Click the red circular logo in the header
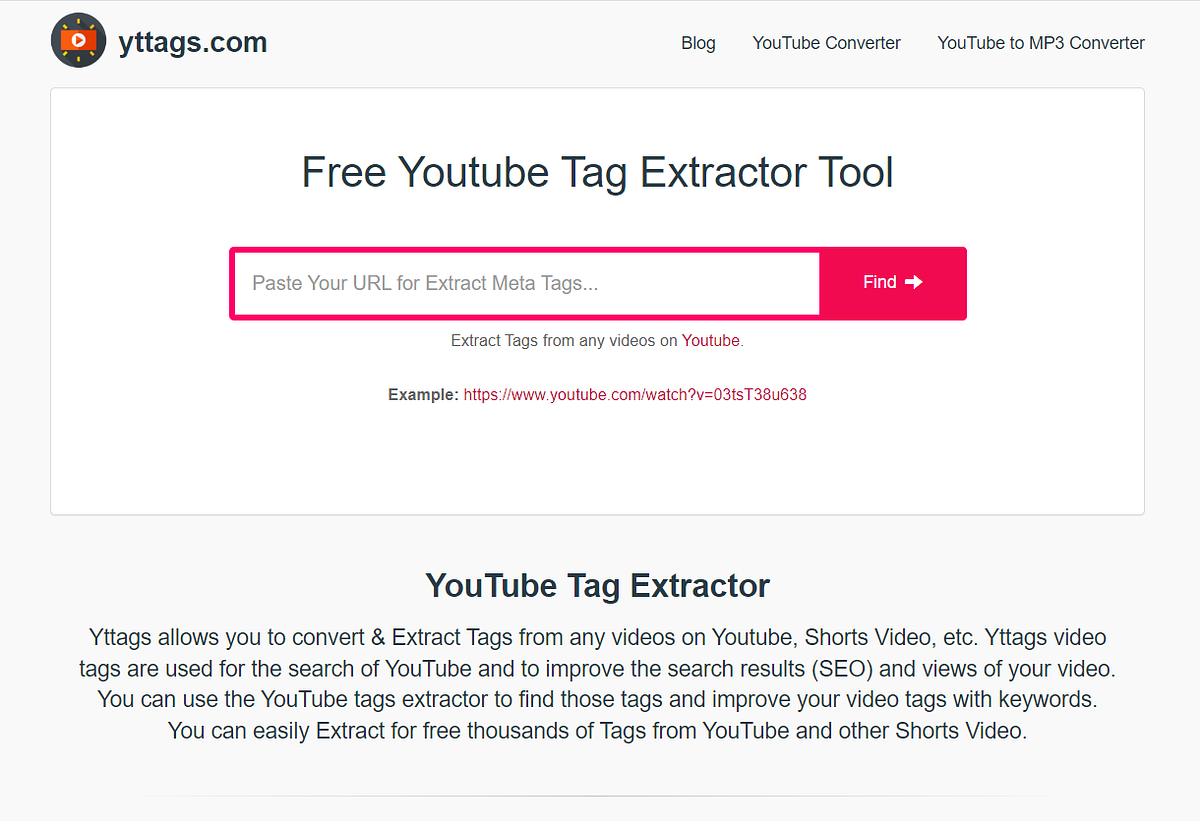1200x821 pixels. (x=78, y=40)
